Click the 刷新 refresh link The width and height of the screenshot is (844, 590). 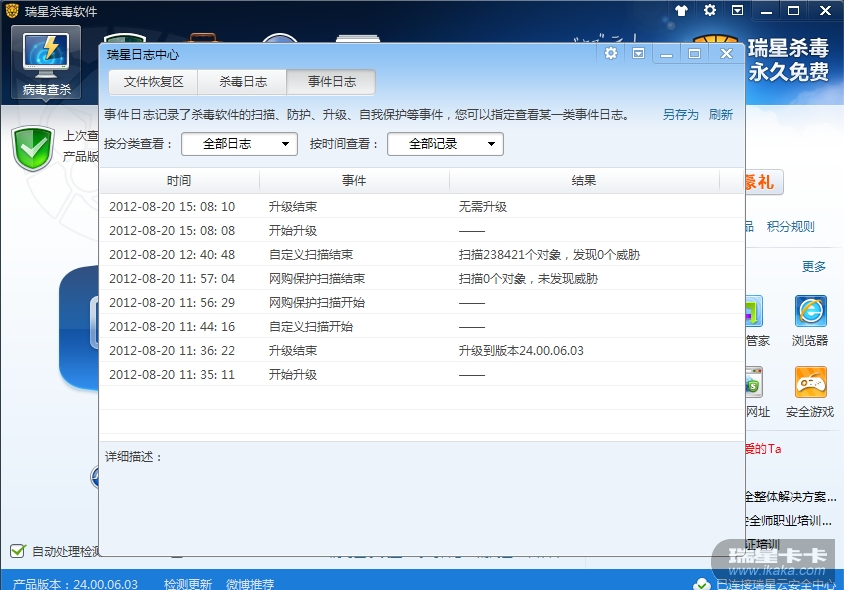pyautogui.click(x=720, y=115)
